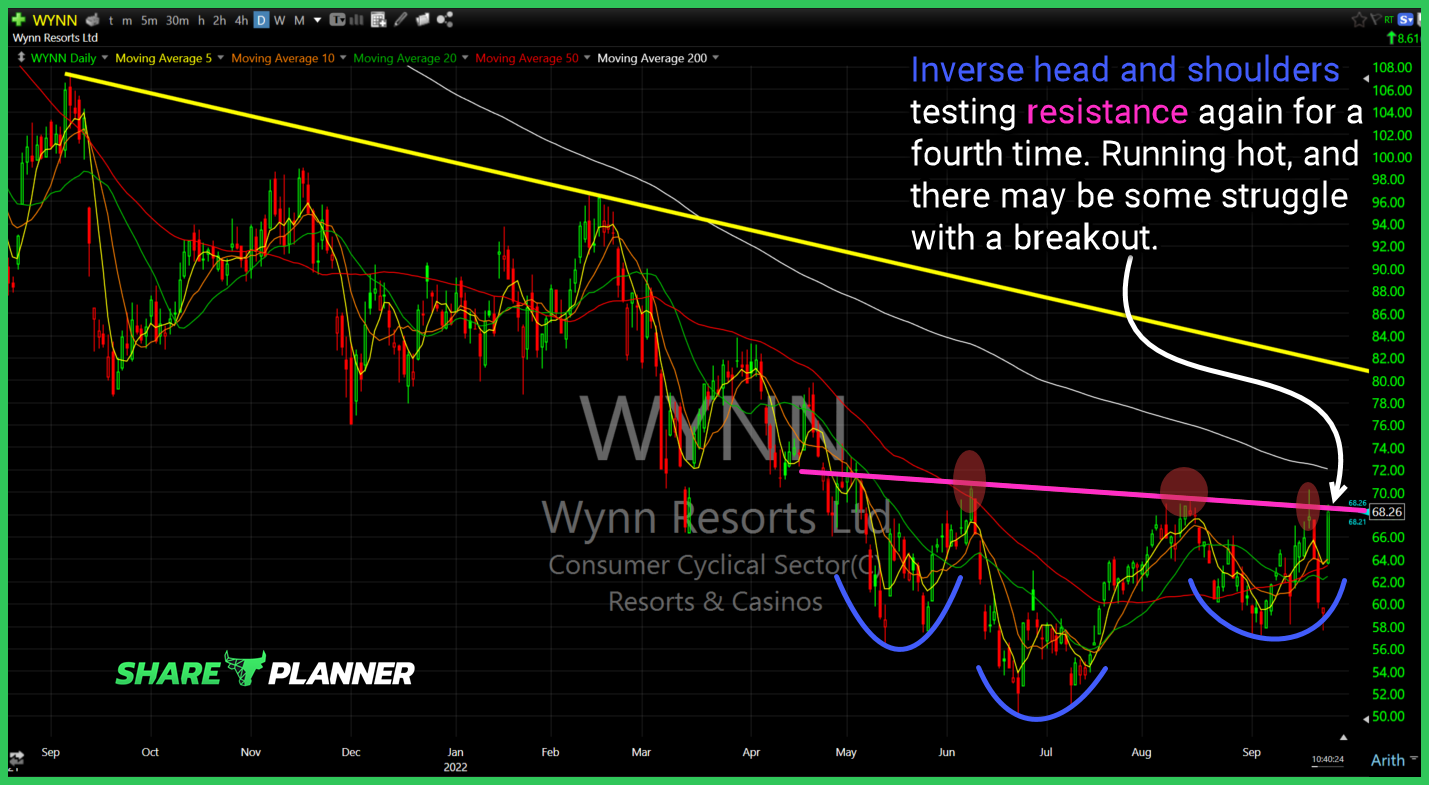Select the pencil drawing tool

tap(400, 20)
